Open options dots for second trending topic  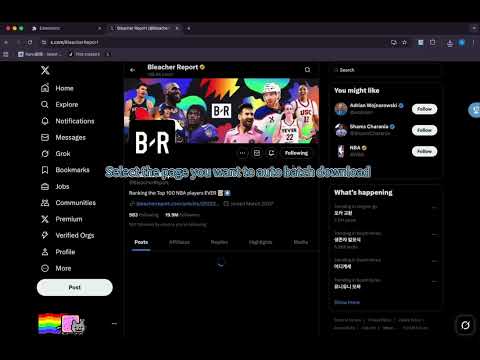click(434, 234)
